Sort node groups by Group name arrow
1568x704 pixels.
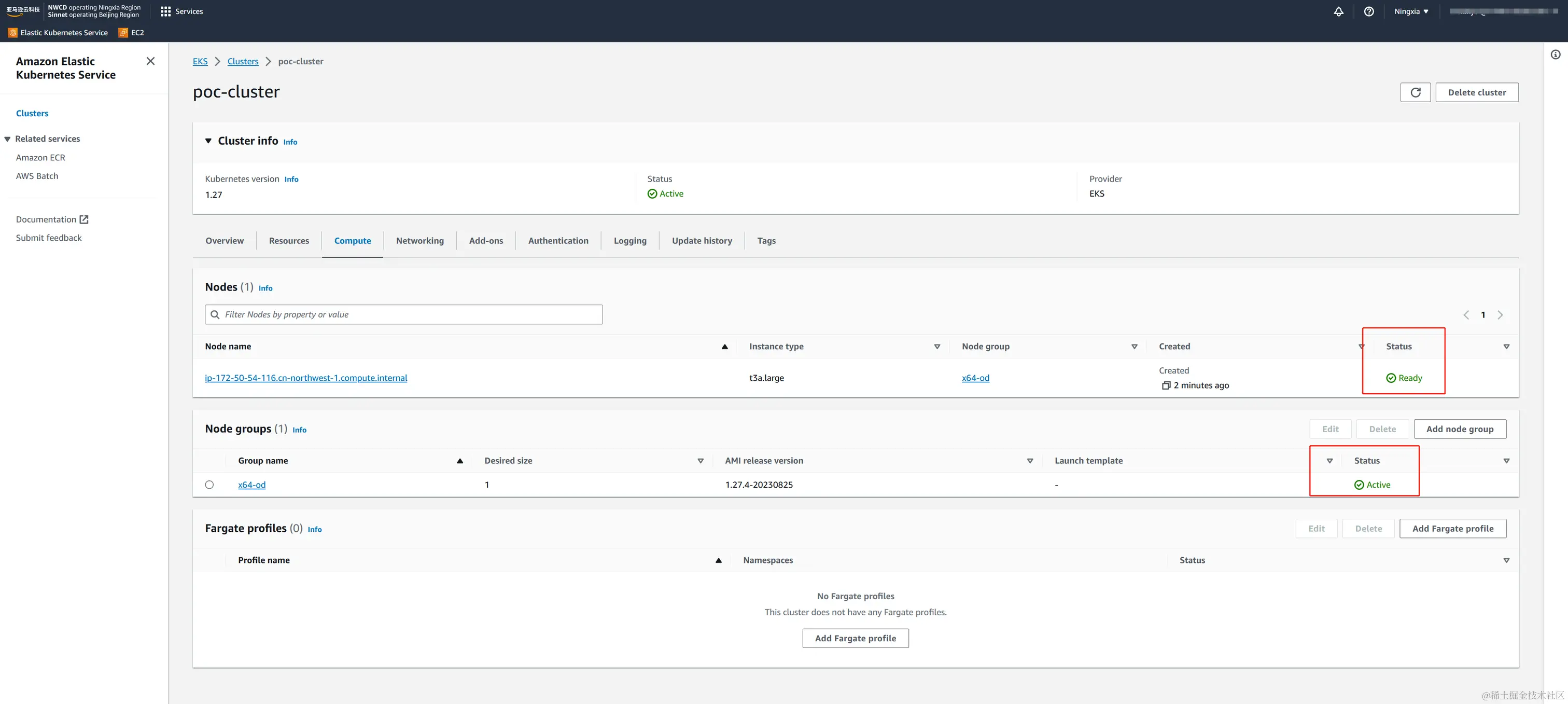(x=459, y=460)
